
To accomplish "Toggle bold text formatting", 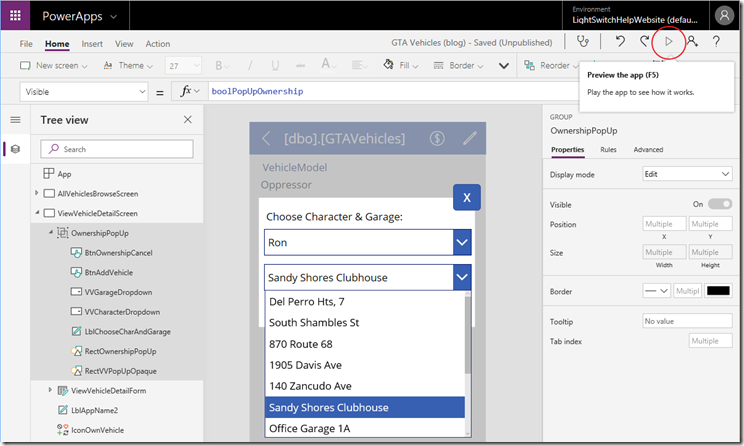I will pyautogui.click(x=222, y=65).
